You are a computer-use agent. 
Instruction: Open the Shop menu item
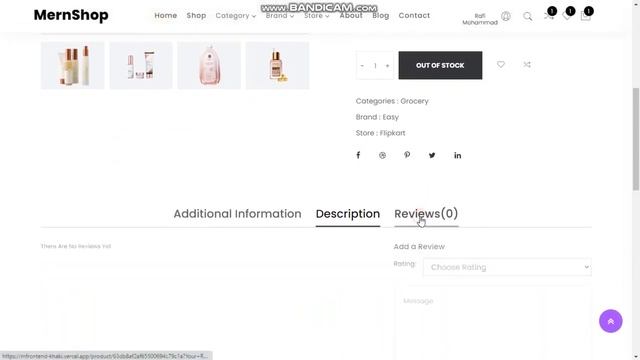point(196,16)
